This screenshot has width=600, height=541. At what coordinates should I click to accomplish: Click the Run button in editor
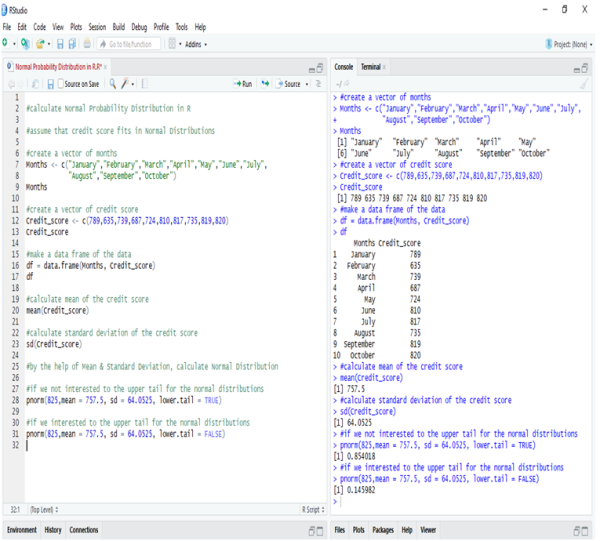[242, 84]
